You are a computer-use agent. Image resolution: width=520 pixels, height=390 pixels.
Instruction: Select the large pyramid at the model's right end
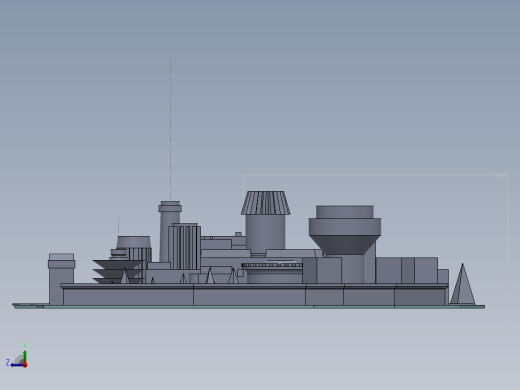462,284
